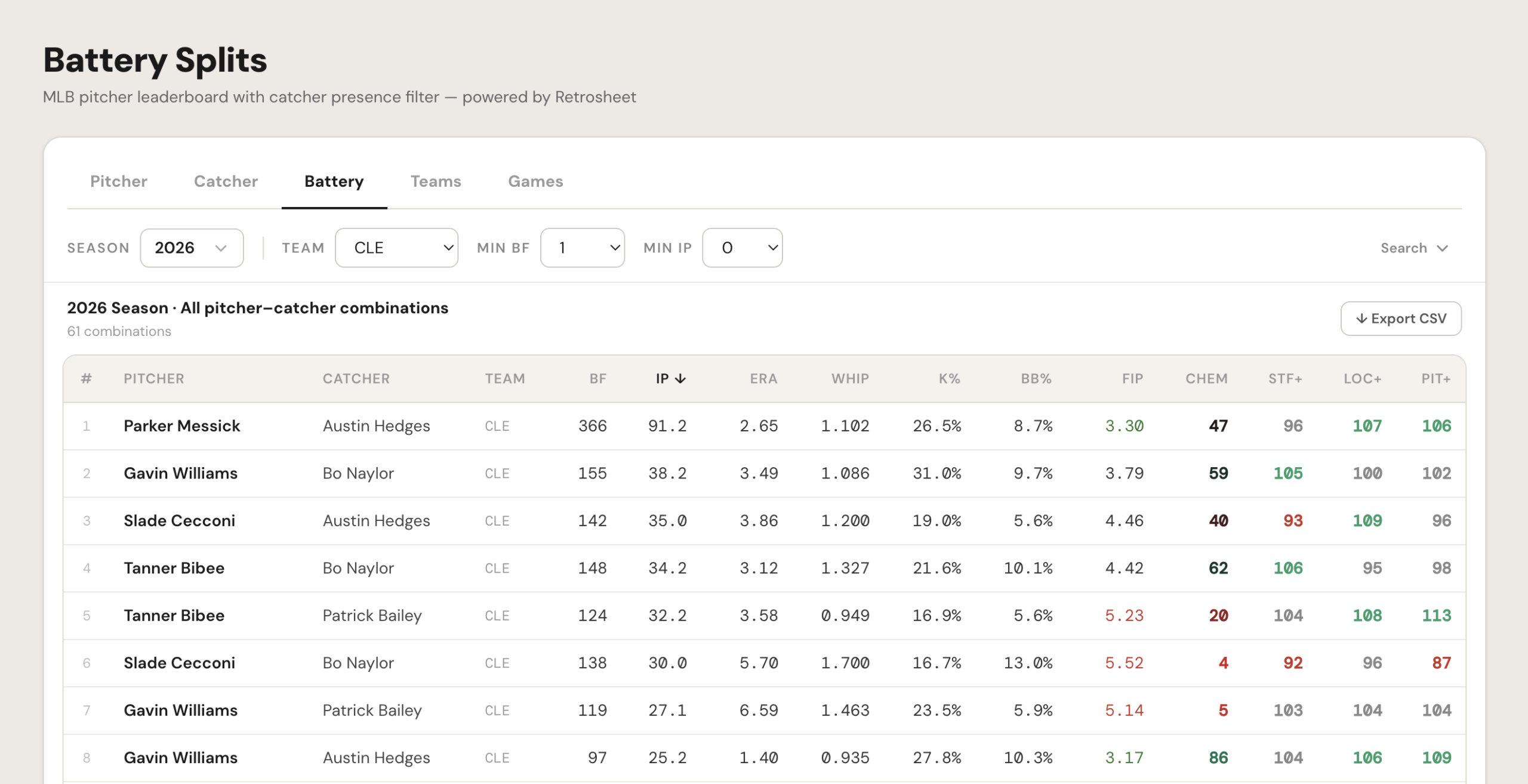
Task: Select the Gavin Williams–Austin Hedges row
Action: 764,758
